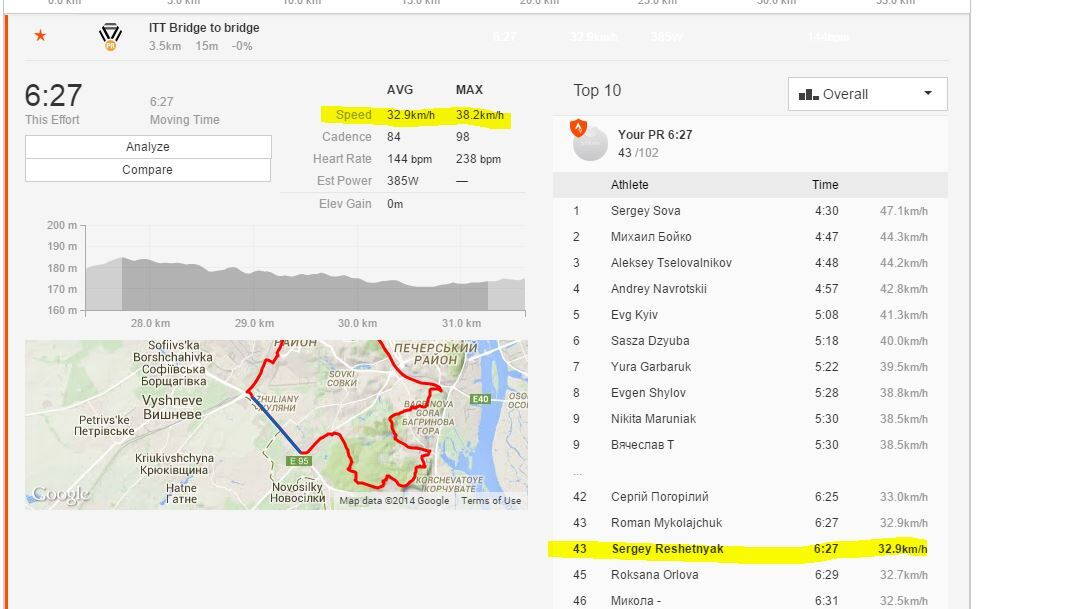1077x609 pixels.
Task: Click the E 95 road marker on map
Action: tap(299, 461)
